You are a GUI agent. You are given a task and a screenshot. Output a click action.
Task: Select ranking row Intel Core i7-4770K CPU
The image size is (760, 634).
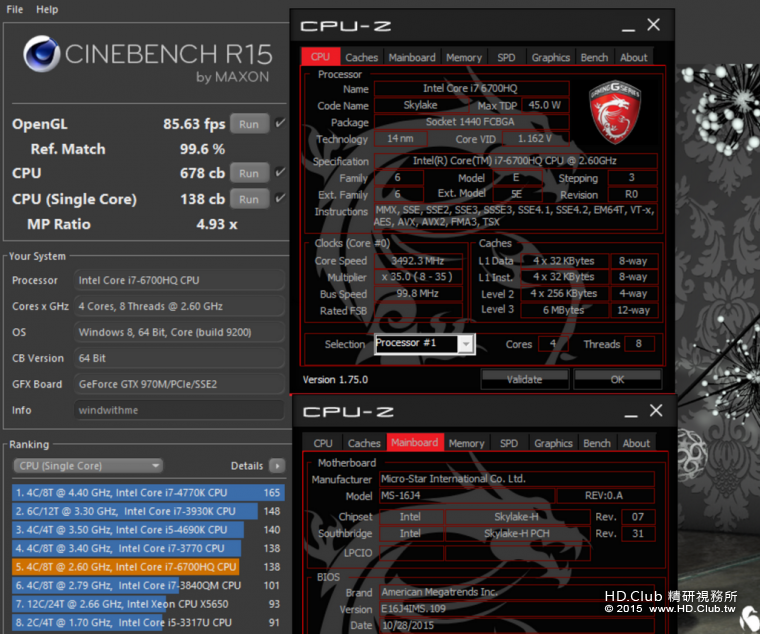[148, 492]
